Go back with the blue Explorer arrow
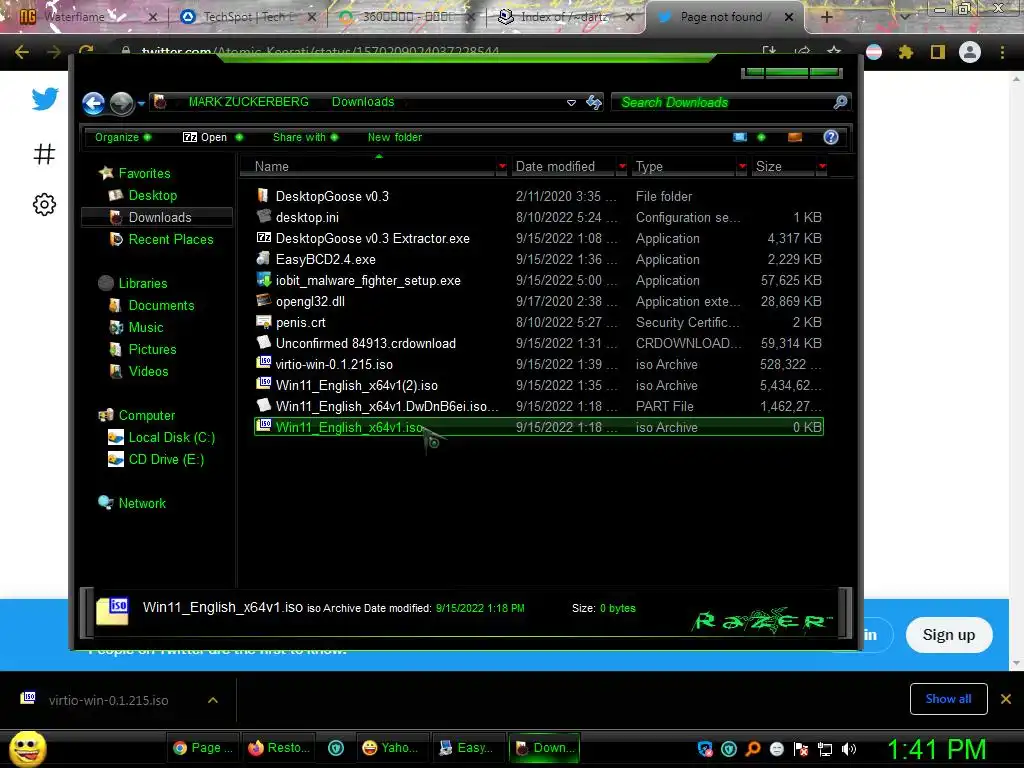Viewport: 1024px width, 768px height. coord(93,103)
